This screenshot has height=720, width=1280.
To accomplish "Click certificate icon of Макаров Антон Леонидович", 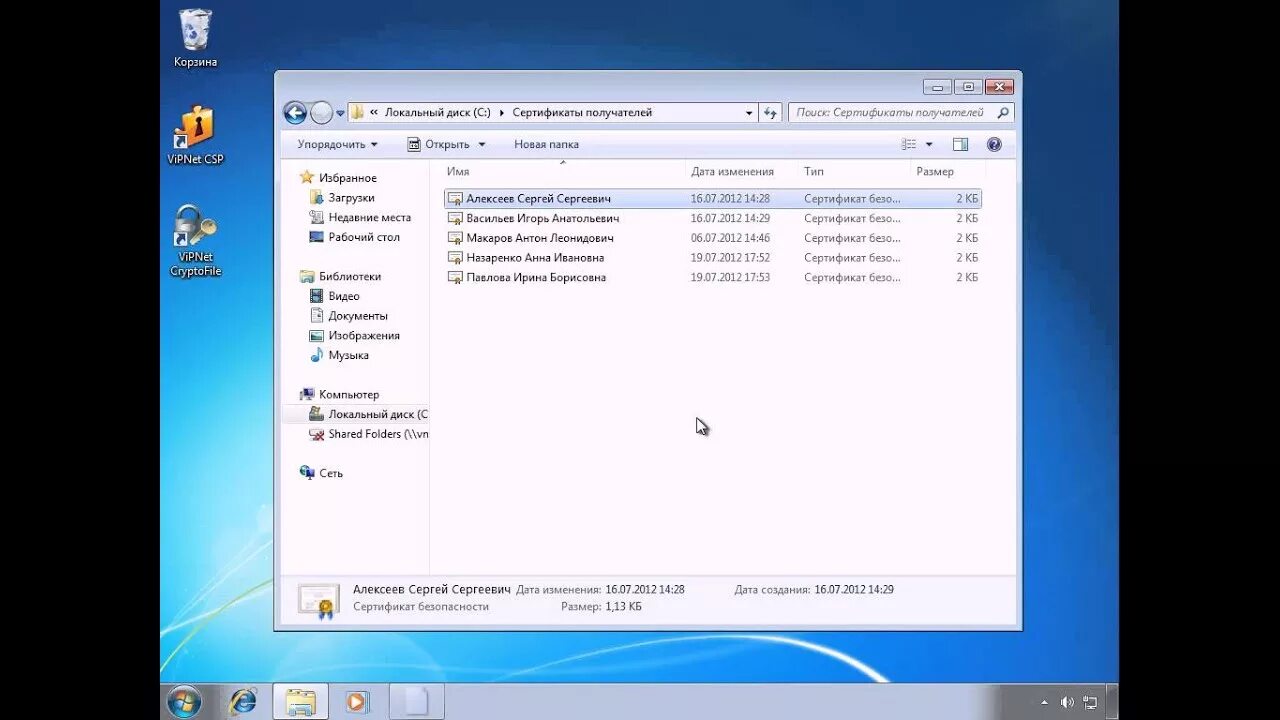I will [455, 238].
